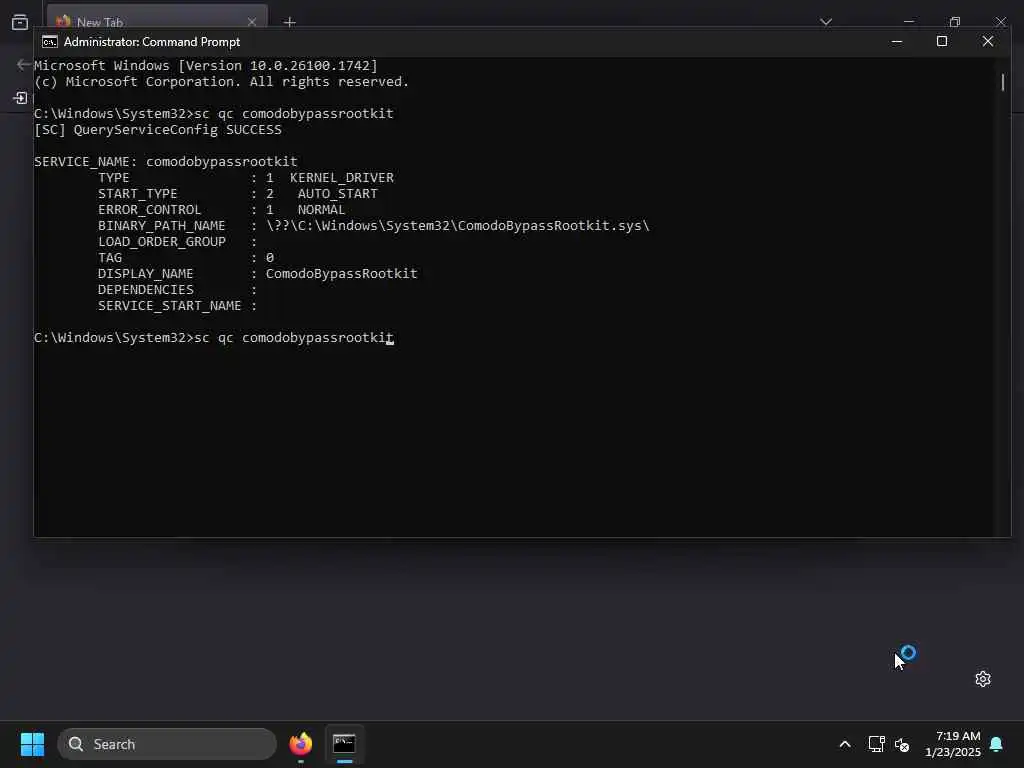Viewport: 1024px width, 768px height.
Task: Close the Command Prompt window
Action: (x=987, y=42)
